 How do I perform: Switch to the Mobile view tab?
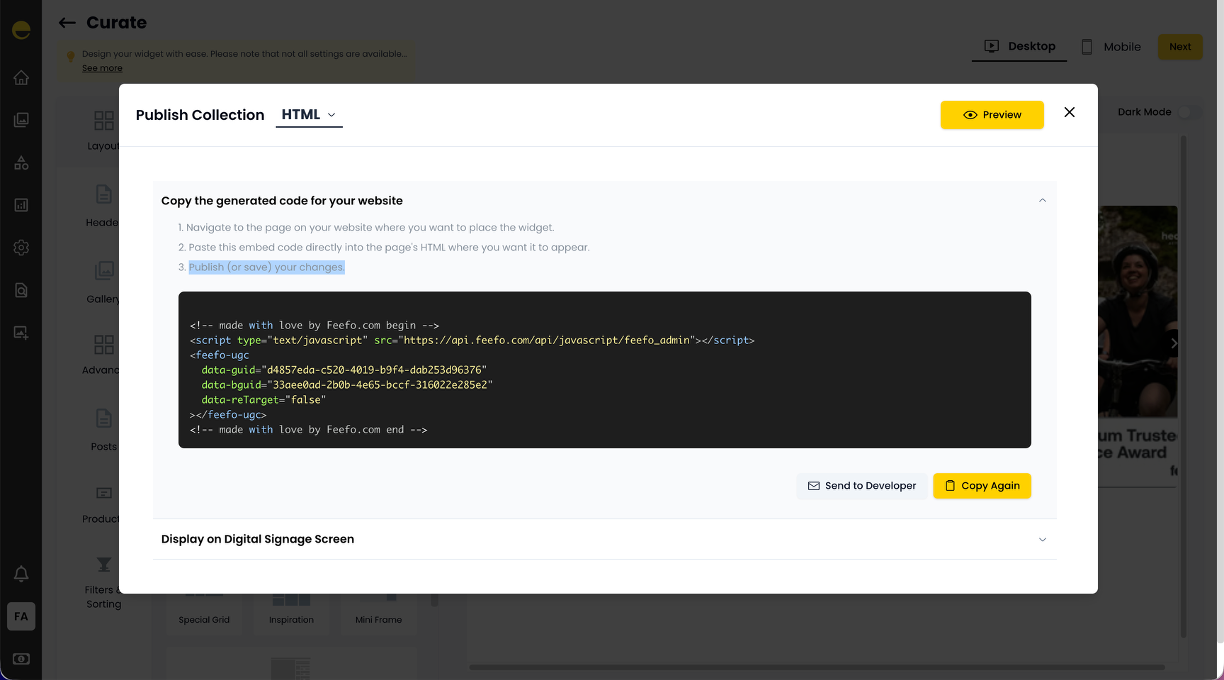1111,47
